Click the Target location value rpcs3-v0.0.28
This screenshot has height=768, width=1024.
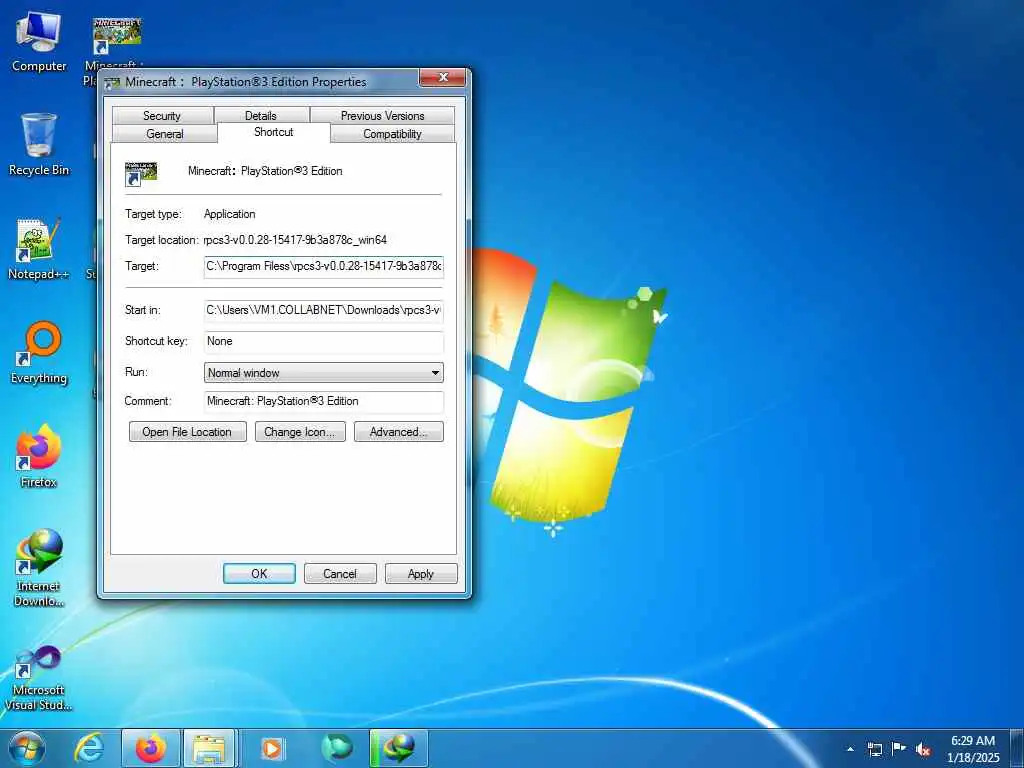(x=295, y=240)
